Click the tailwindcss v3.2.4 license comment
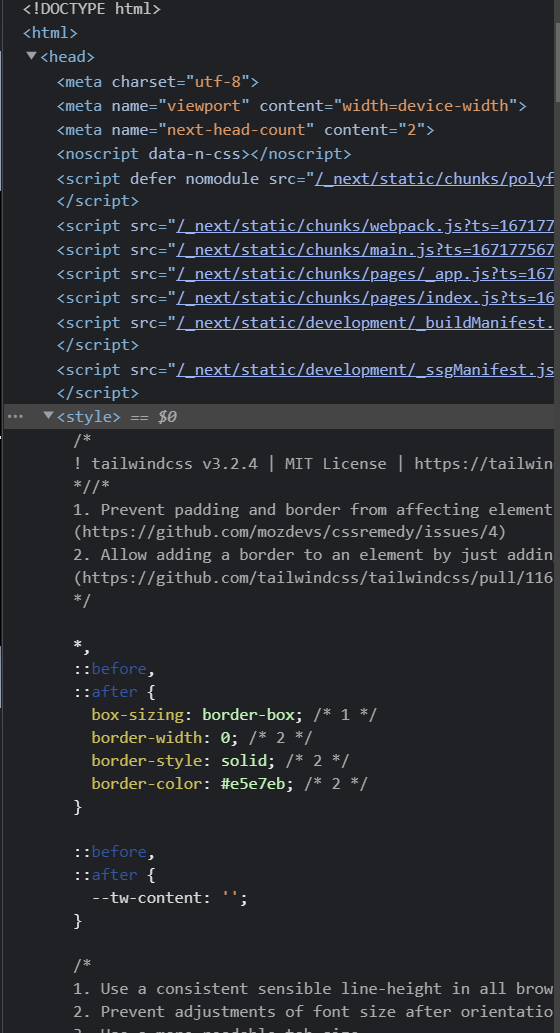The width and height of the screenshot is (560, 1033). point(313,463)
